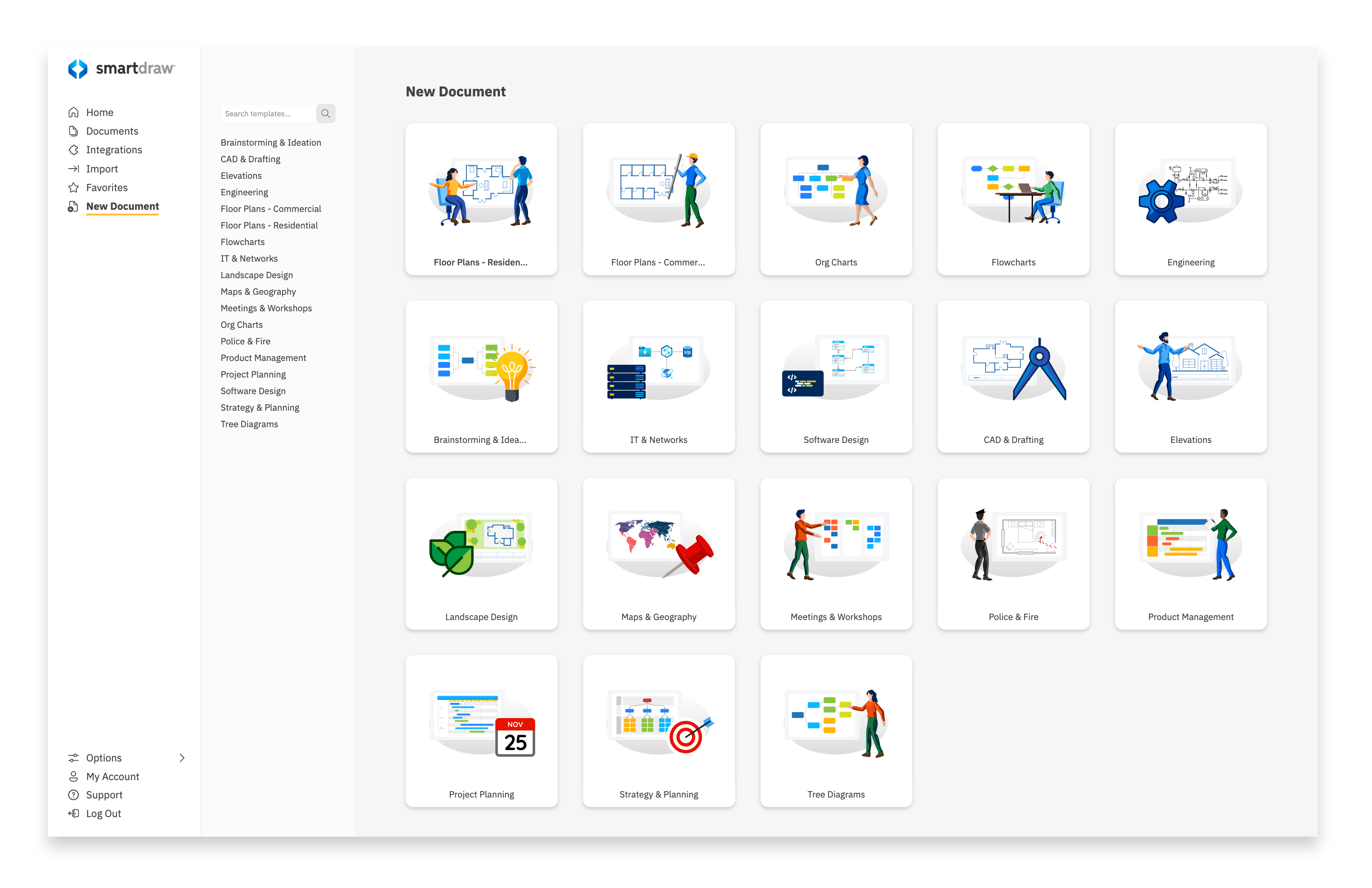Open My Account with the person icon
The height and width of the screenshot is (888, 1372).
point(73,776)
